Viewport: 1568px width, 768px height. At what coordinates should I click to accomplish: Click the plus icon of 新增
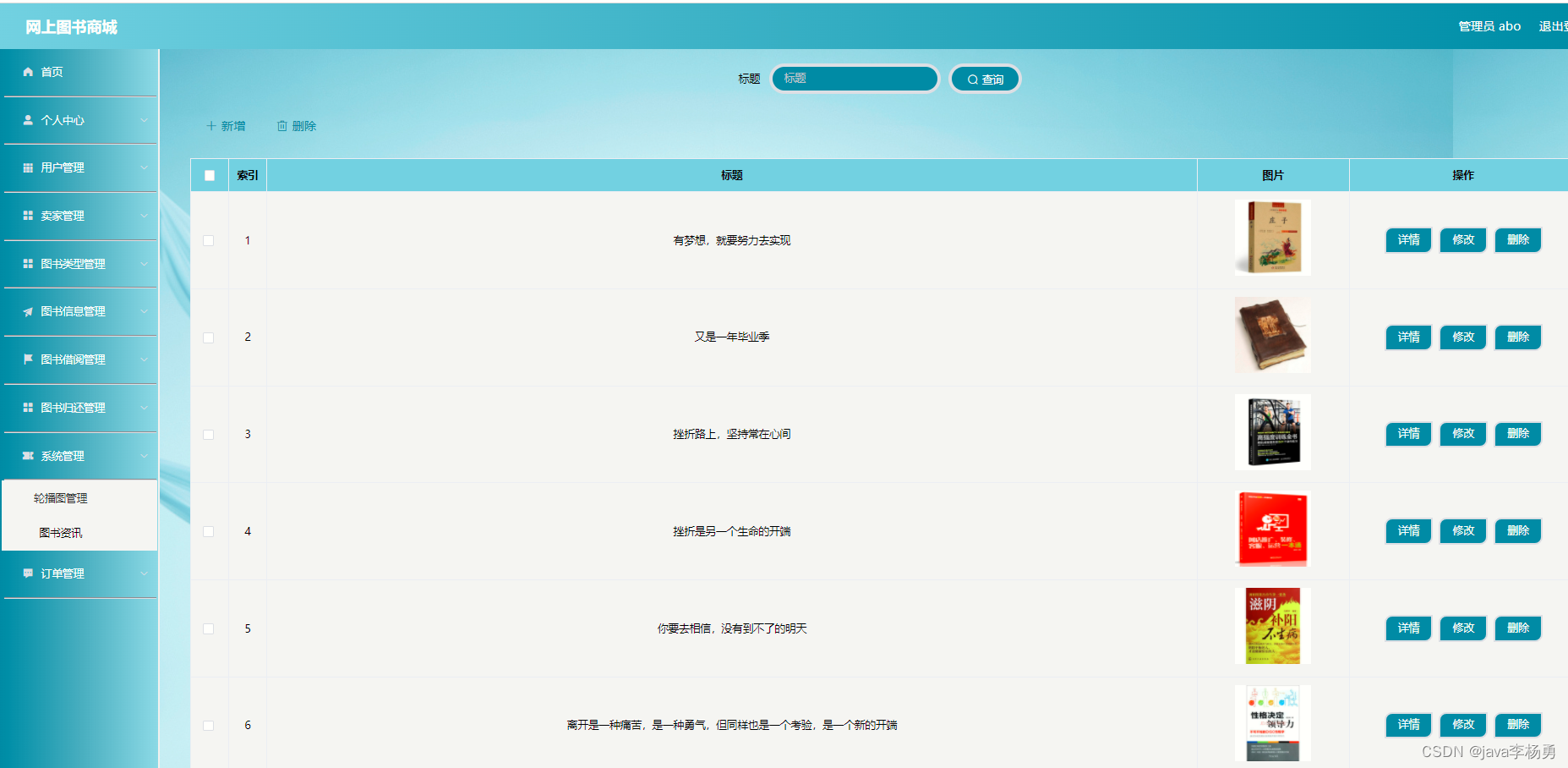211,126
